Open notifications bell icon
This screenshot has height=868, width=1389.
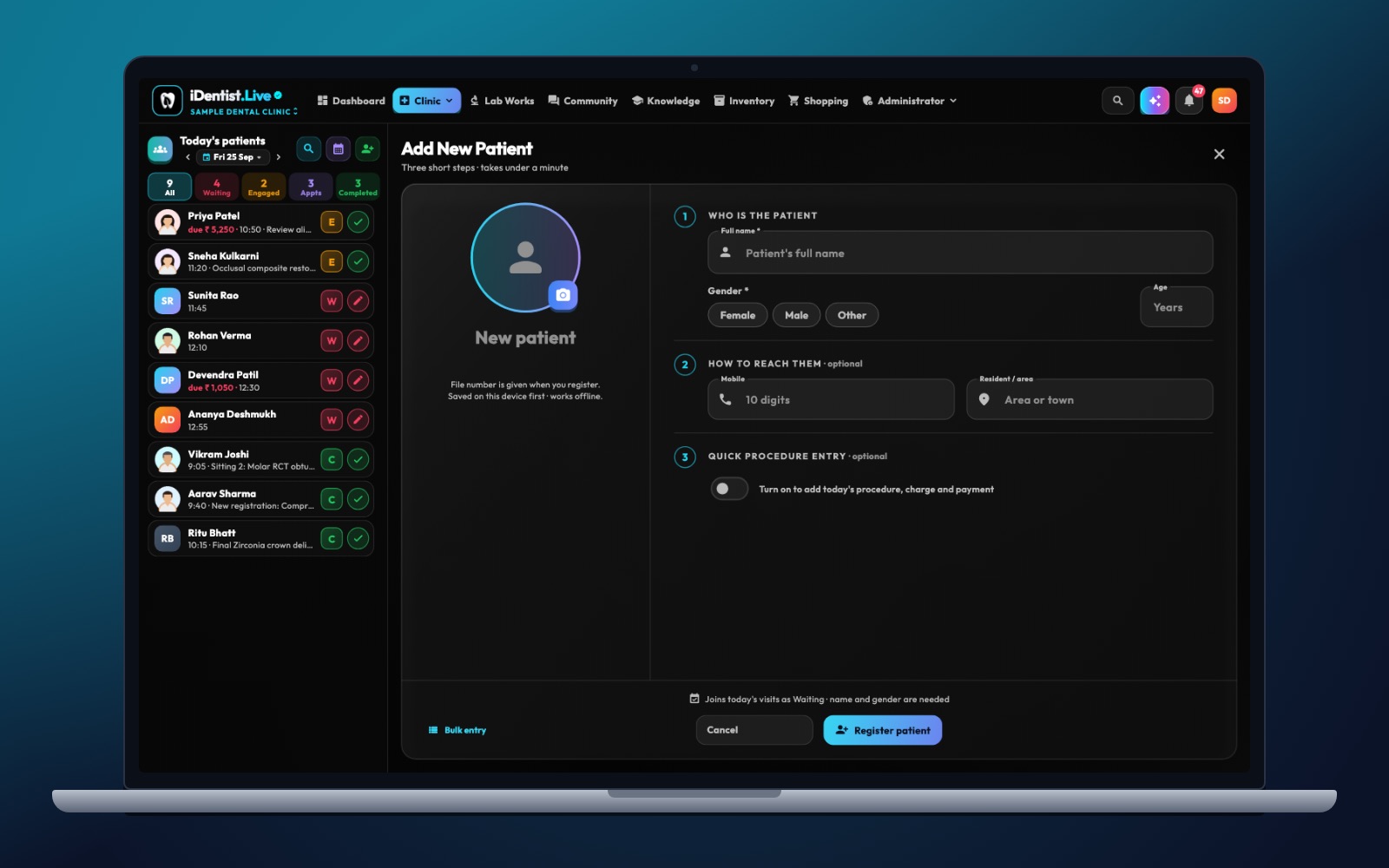1189,101
